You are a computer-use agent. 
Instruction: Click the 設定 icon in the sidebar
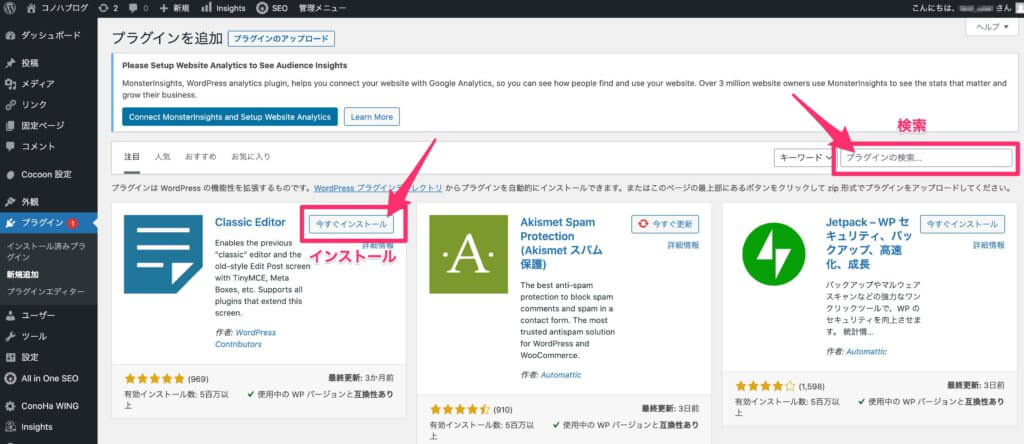tap(10, 358)
